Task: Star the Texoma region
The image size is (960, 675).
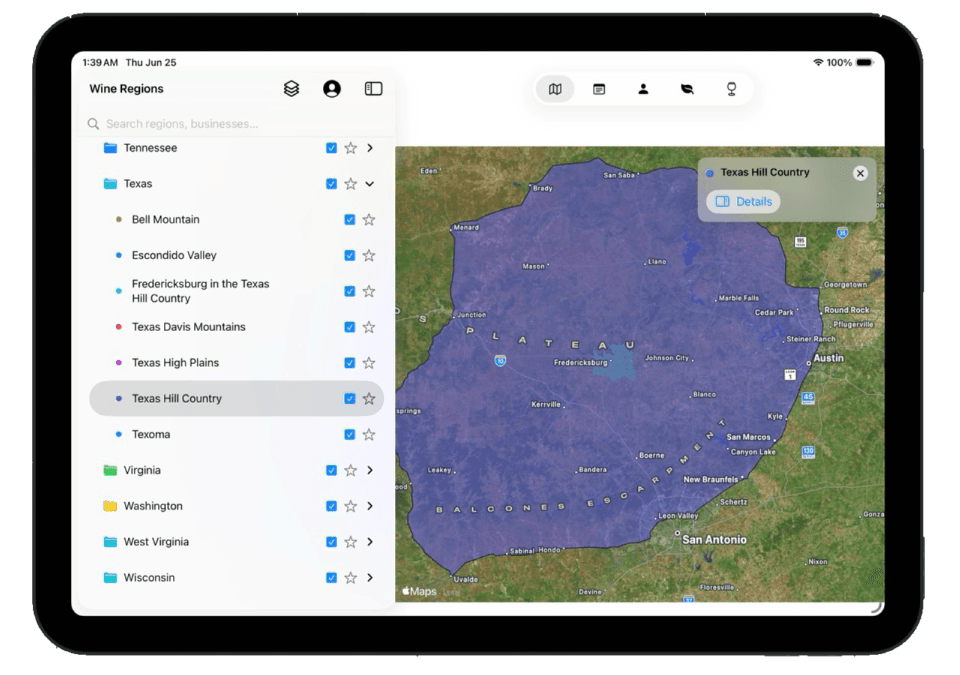Action: pos(369,435)
